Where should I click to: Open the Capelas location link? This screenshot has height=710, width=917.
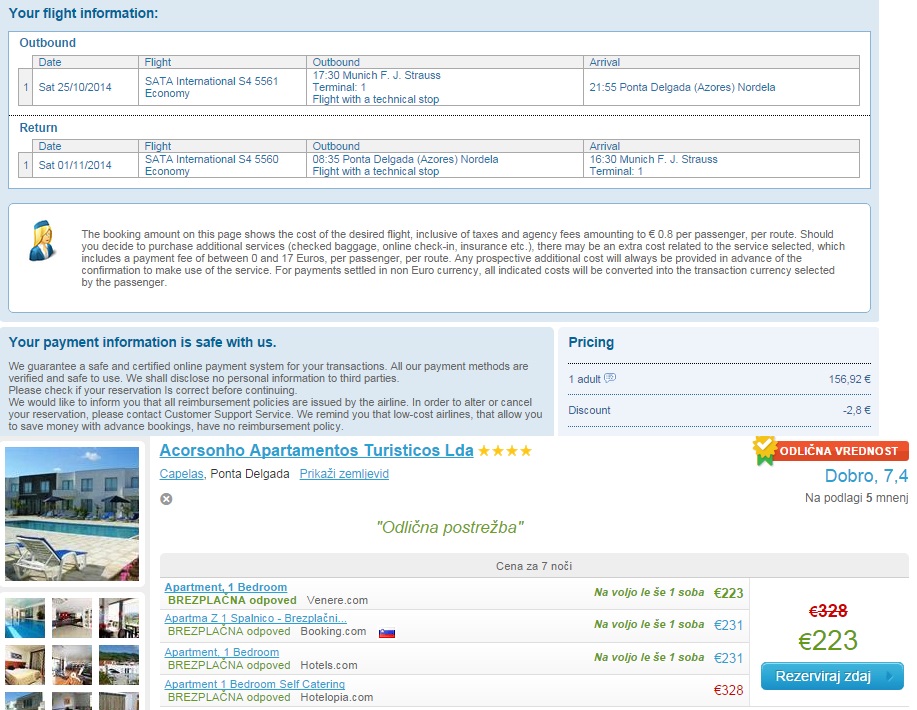point(181,474)
